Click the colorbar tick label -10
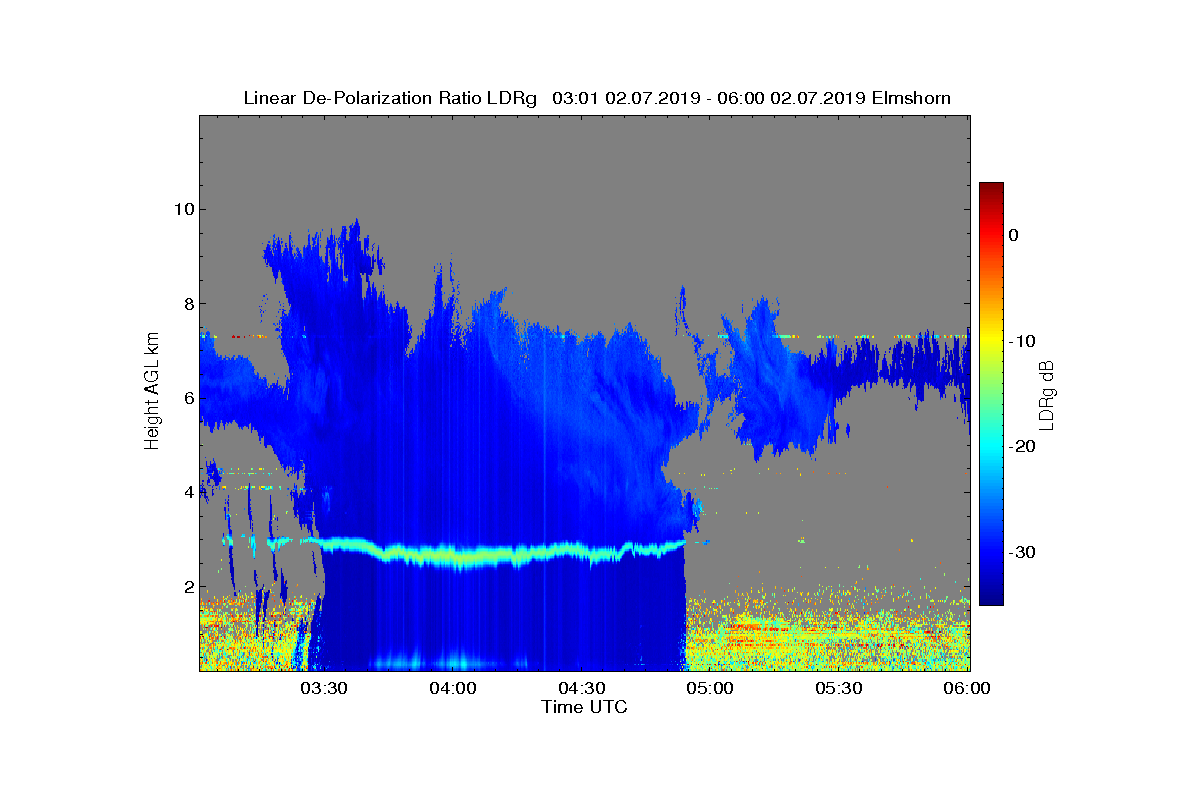The image size is (1200, 800). [1021, 341]
